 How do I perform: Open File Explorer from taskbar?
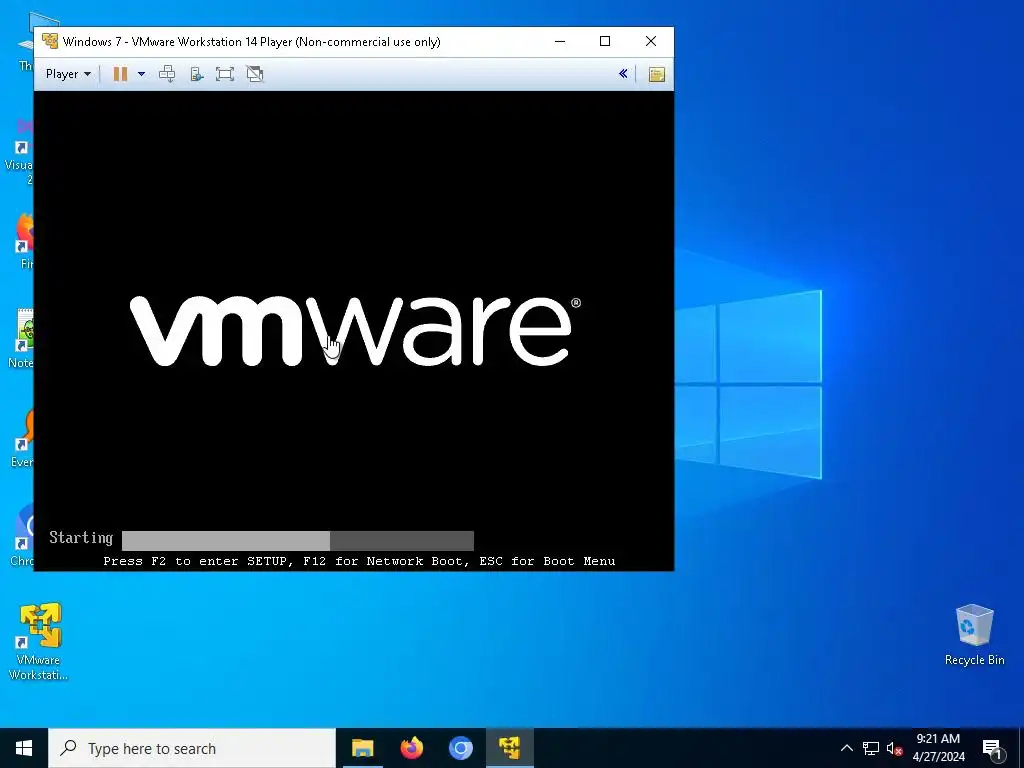point(362,748)
